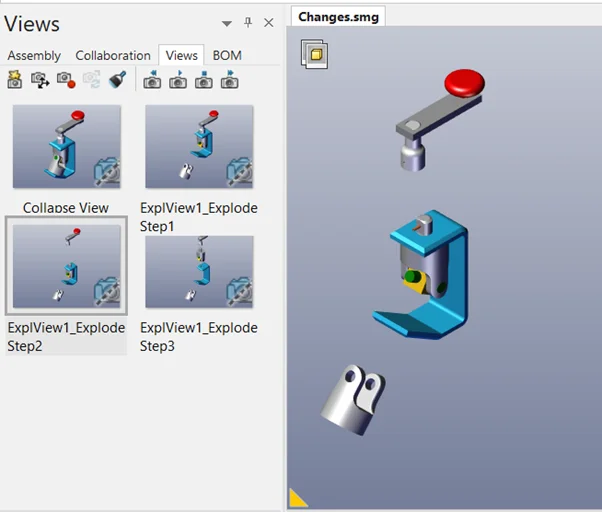Click the camera with red dot icon

click(x=66, y=79)
